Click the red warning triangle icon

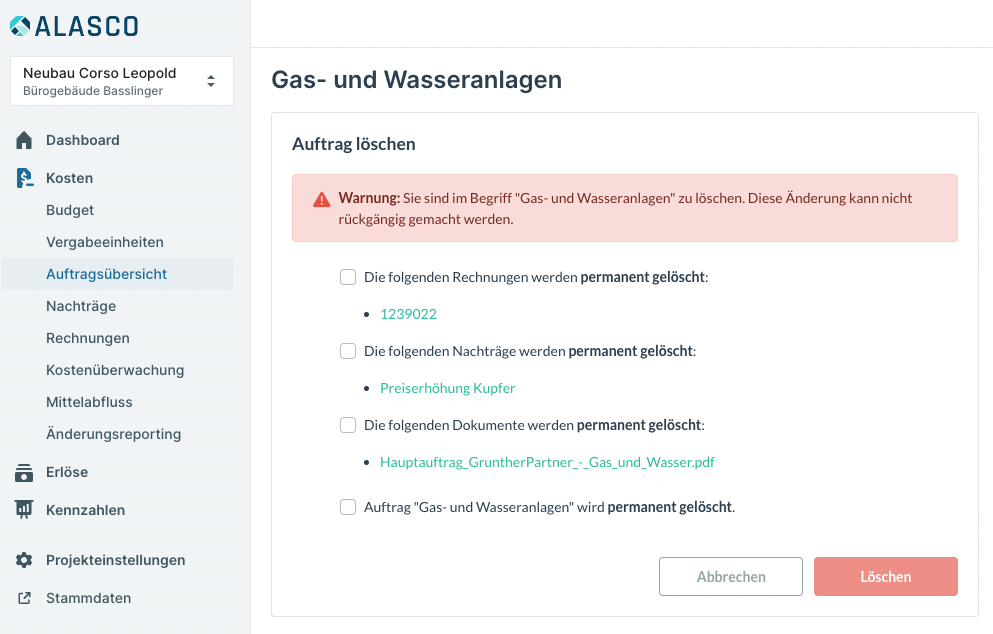point(322,200)
